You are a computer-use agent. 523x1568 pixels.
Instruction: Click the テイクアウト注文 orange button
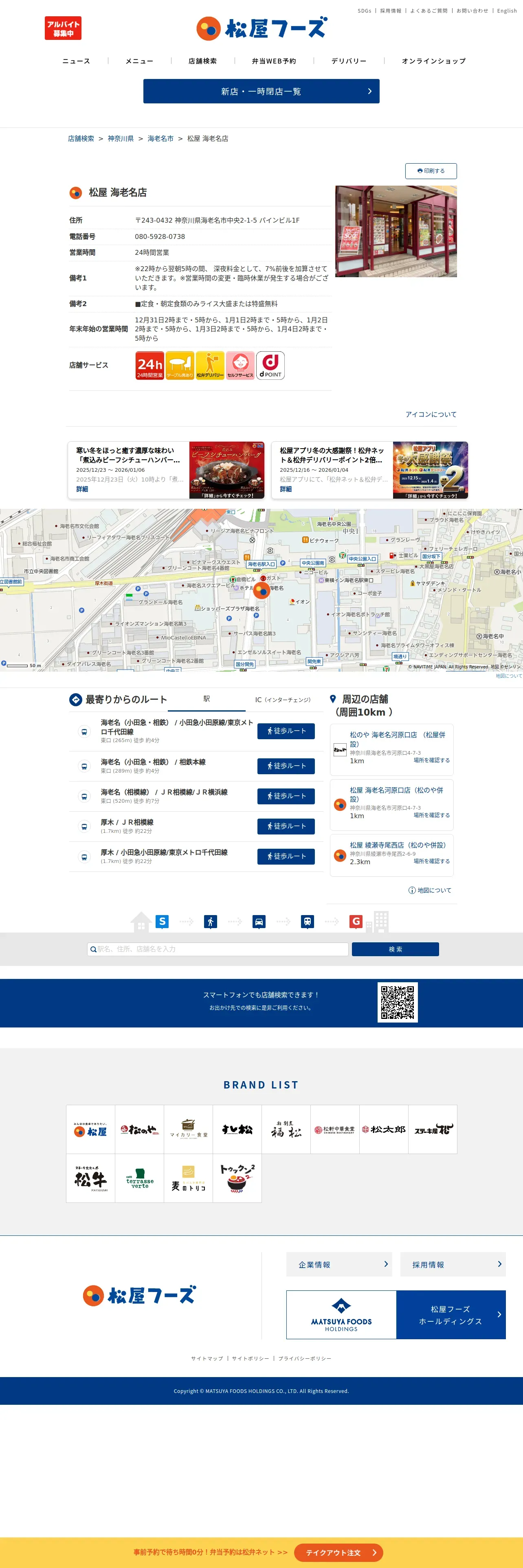pyautogui.click(x=338, y=1553)
